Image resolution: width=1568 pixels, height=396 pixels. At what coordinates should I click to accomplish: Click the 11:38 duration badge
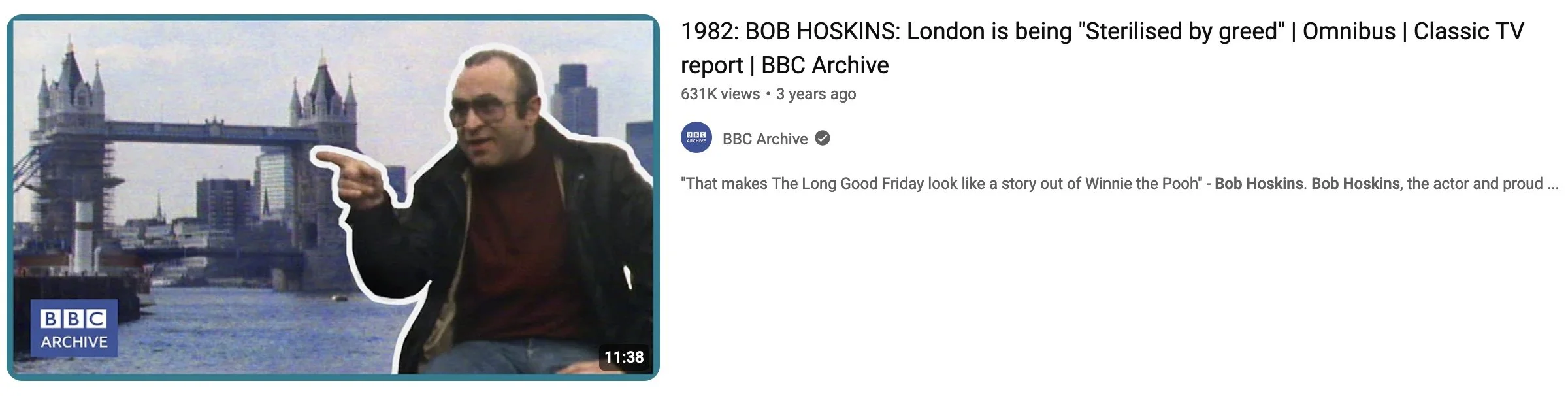click(x=624, y=357)
